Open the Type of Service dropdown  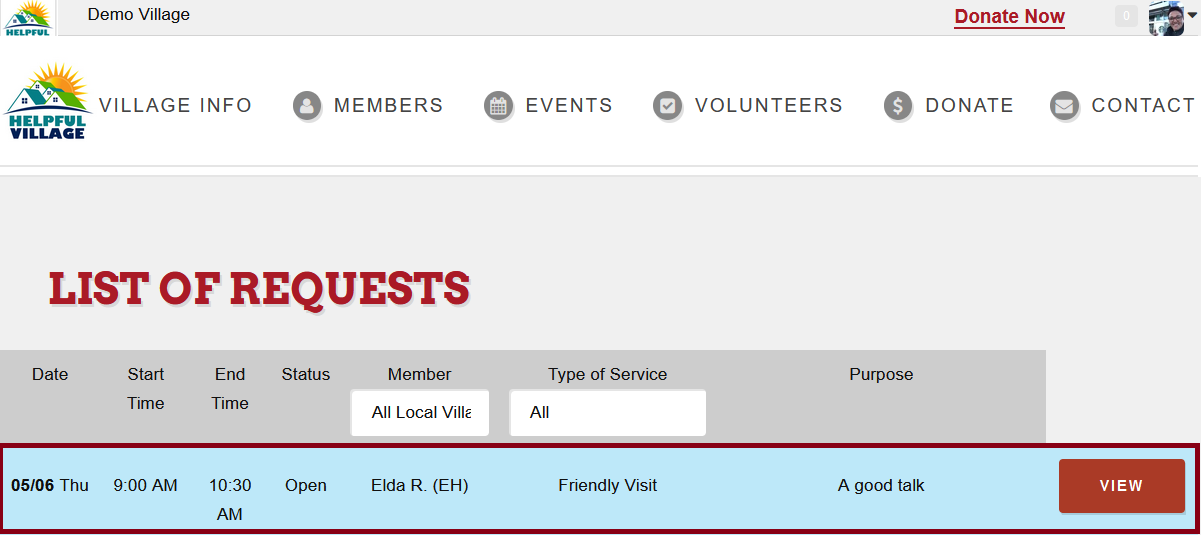tap(608, 413)
